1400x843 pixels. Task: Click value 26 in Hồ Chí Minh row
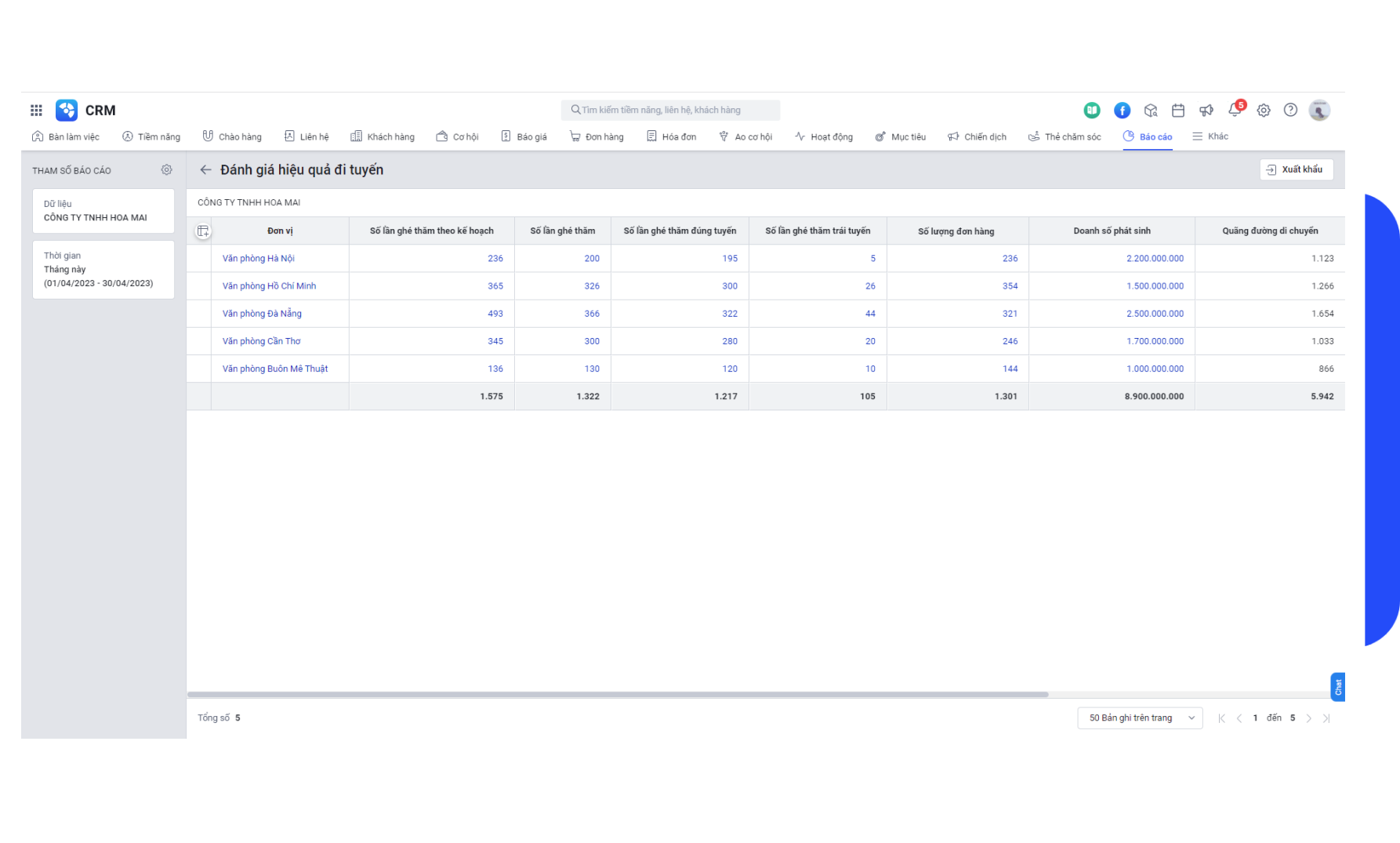tap(870, 286)
